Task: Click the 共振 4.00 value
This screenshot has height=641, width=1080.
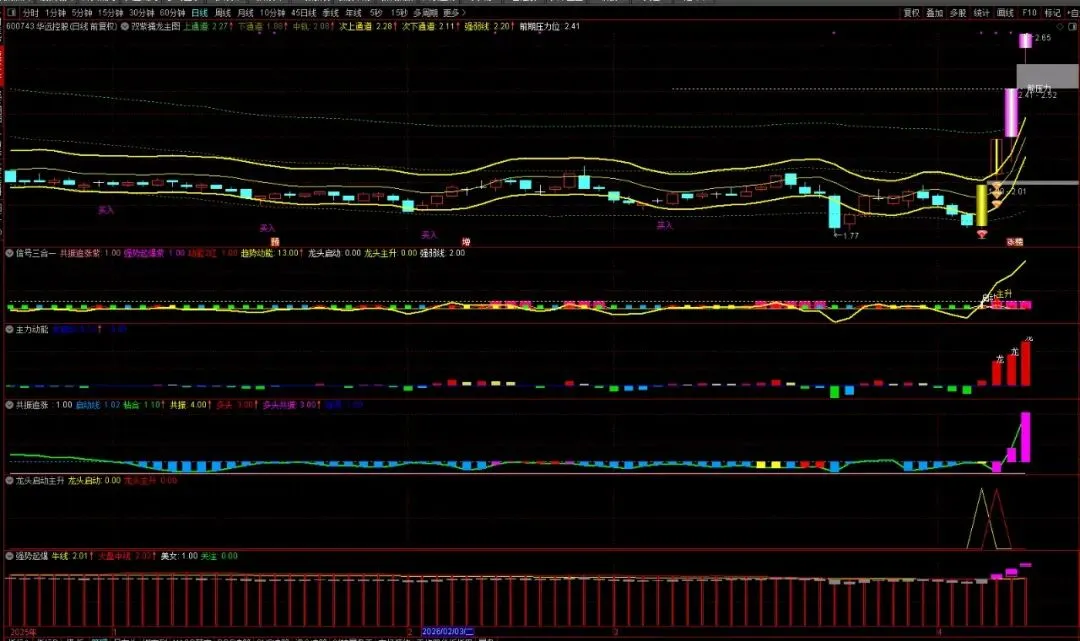Action: (191, 405)
